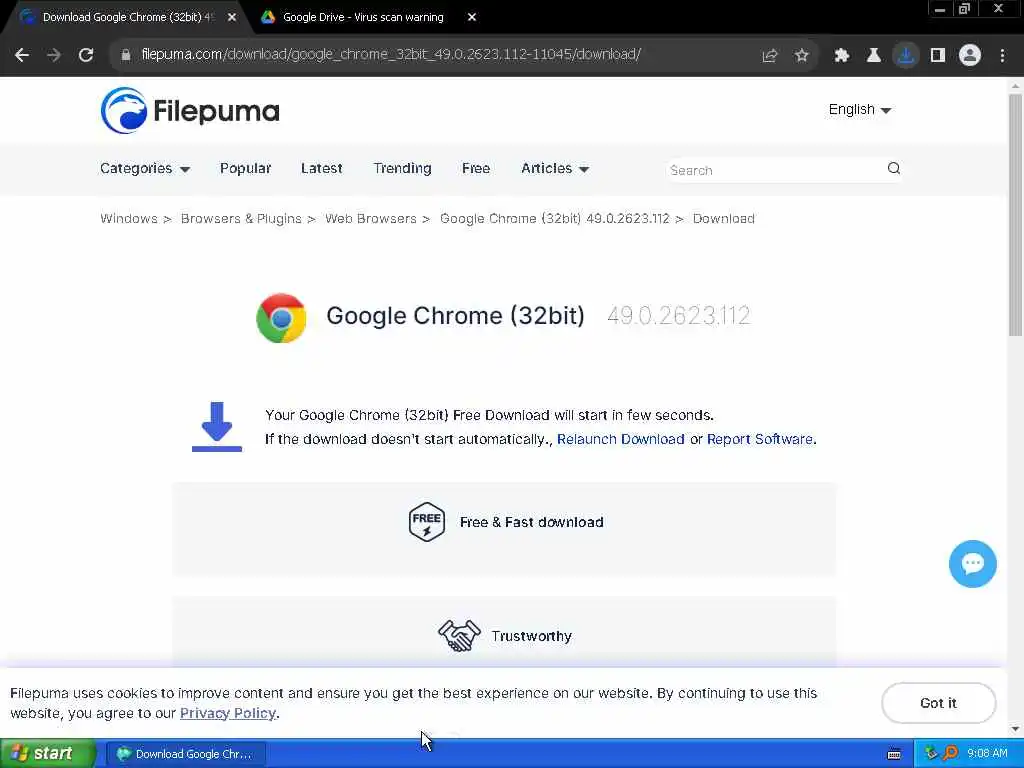Click the FREE badge icon
Image resolution: width=1024 pixels, height=768 pixels.
[426, 522]
